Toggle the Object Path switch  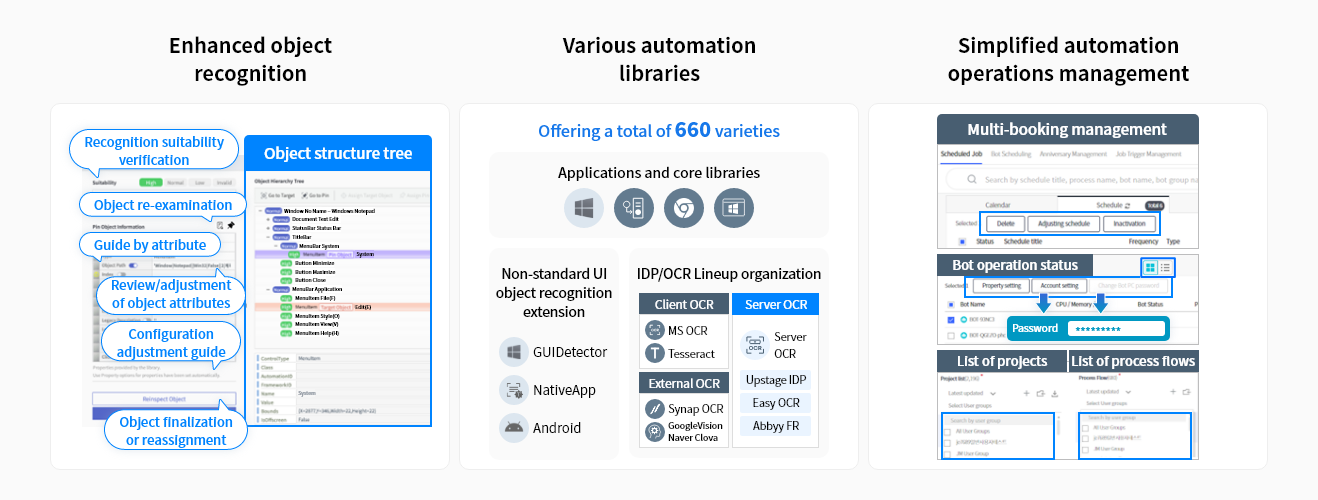tap(134, 266)
